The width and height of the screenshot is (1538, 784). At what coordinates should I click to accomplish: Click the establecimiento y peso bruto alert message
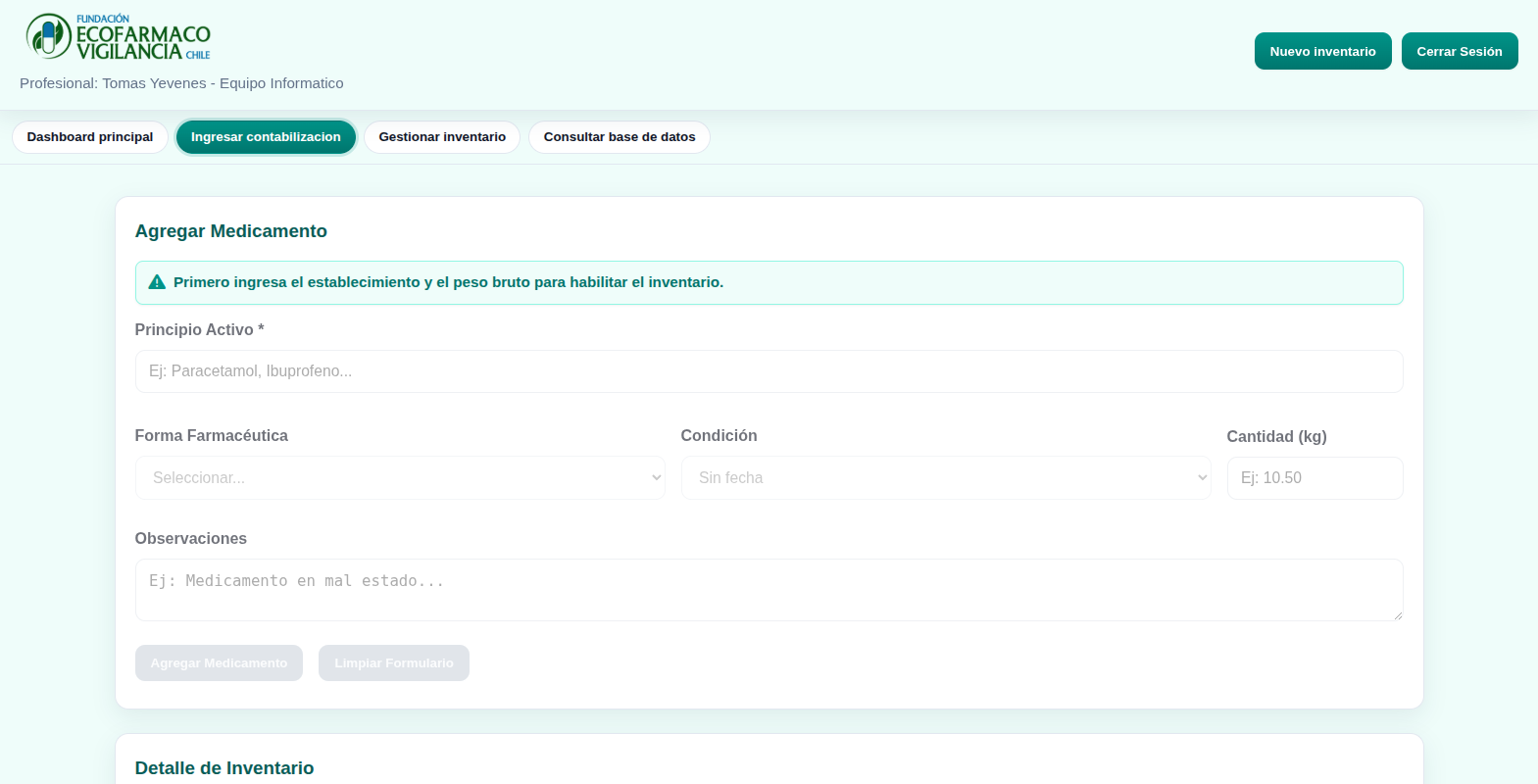448,282
